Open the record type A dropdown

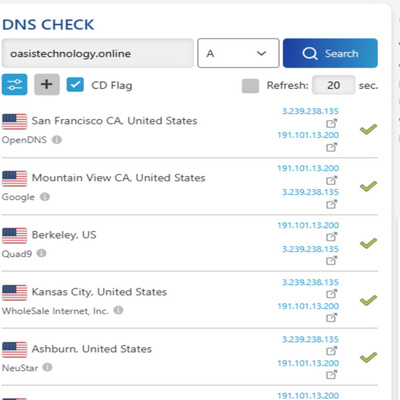click(238, 53)
